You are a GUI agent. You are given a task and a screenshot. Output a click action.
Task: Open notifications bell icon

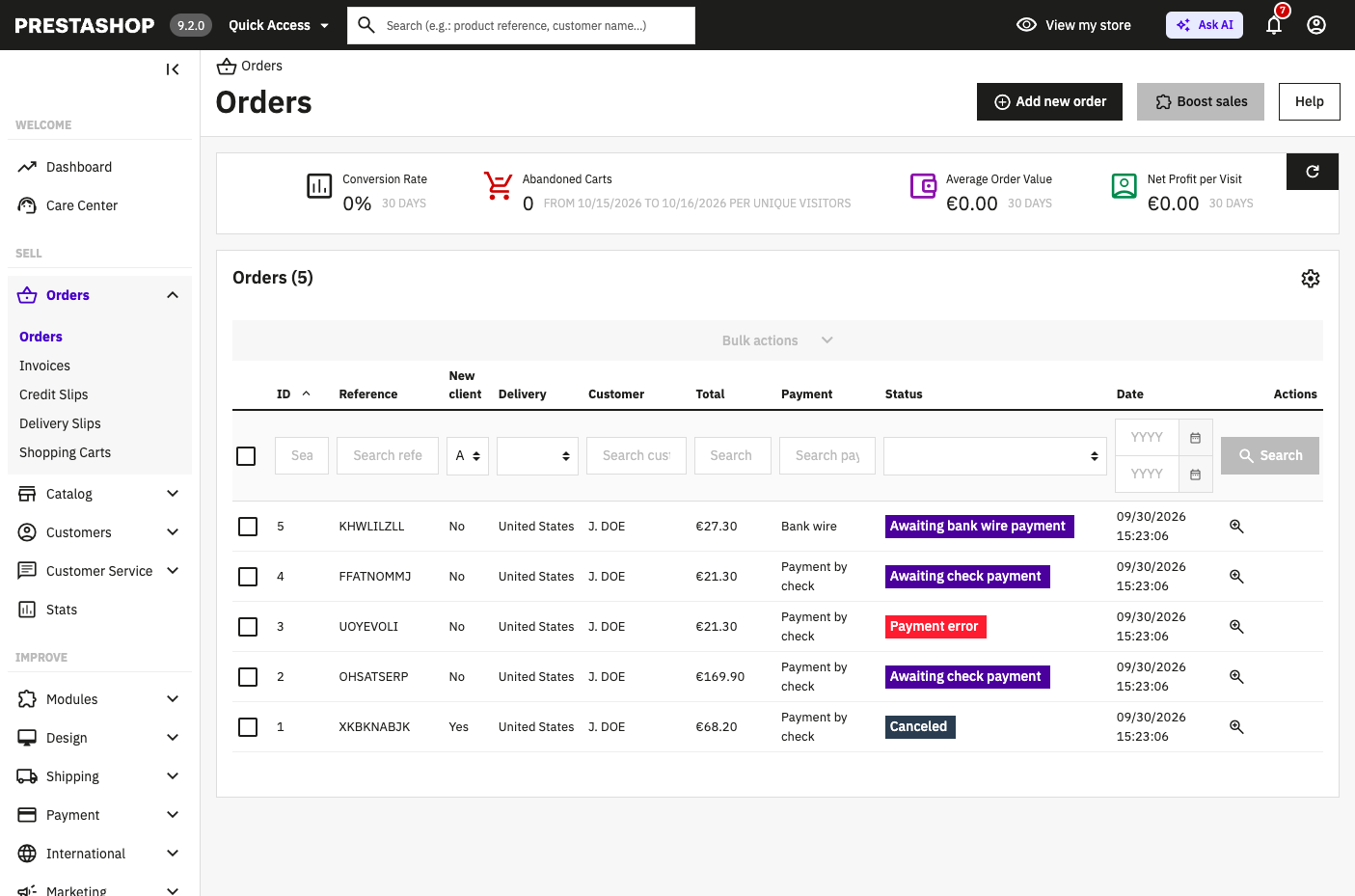(x=1274, y=25)
